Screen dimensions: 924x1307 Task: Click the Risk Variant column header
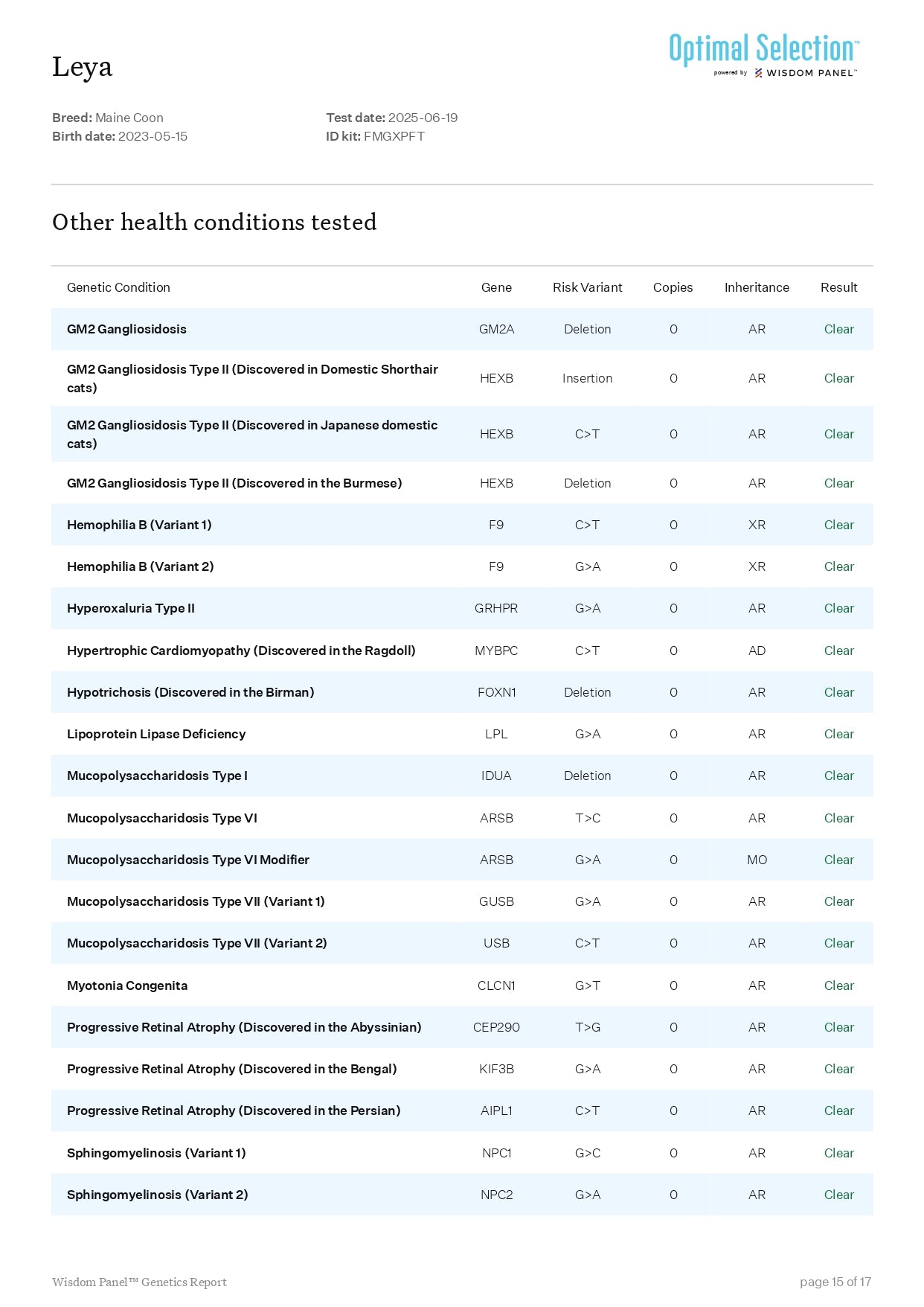(x=587, y=287)
